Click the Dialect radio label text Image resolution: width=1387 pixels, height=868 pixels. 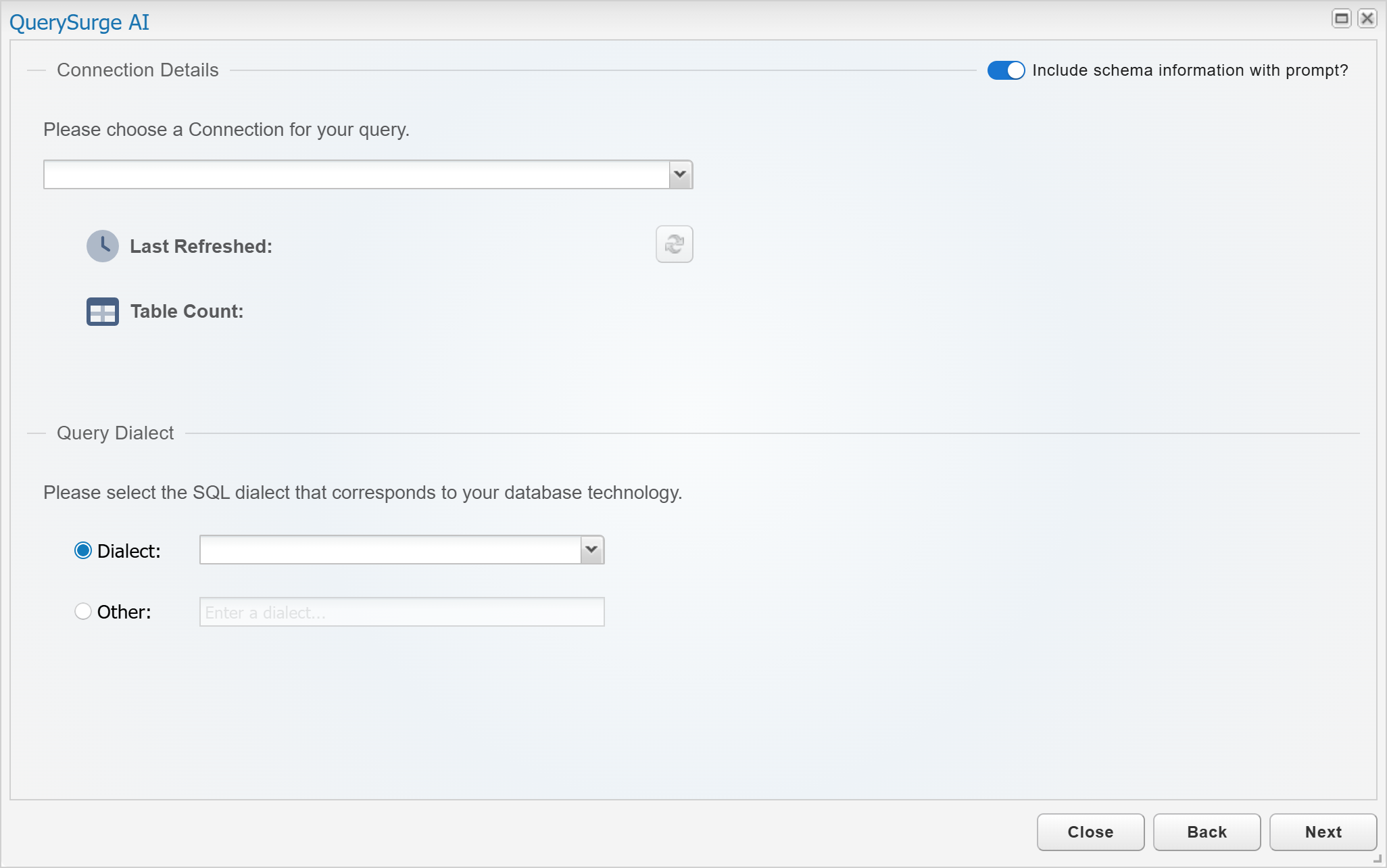(128, 551)
